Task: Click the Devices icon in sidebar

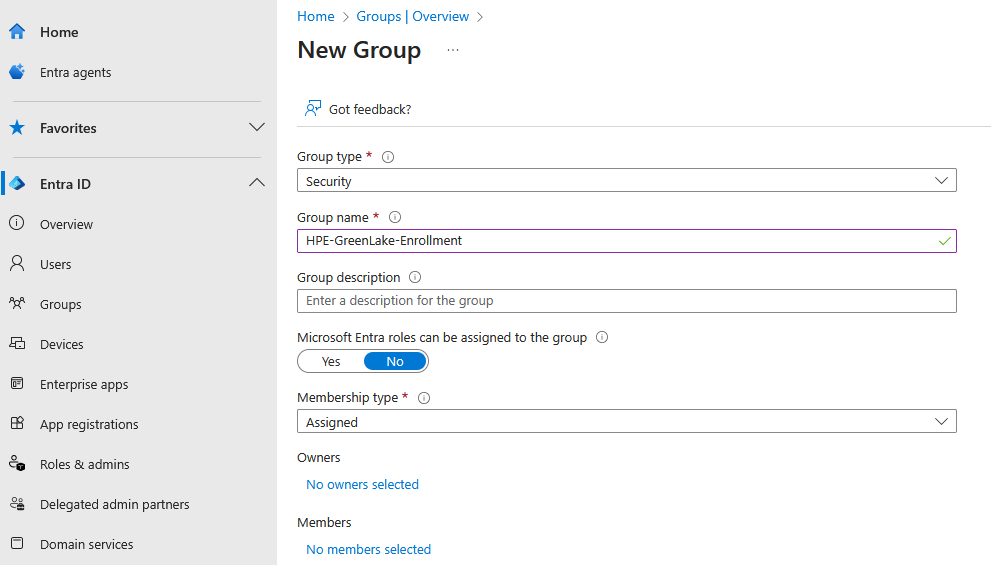Action: 17,344
